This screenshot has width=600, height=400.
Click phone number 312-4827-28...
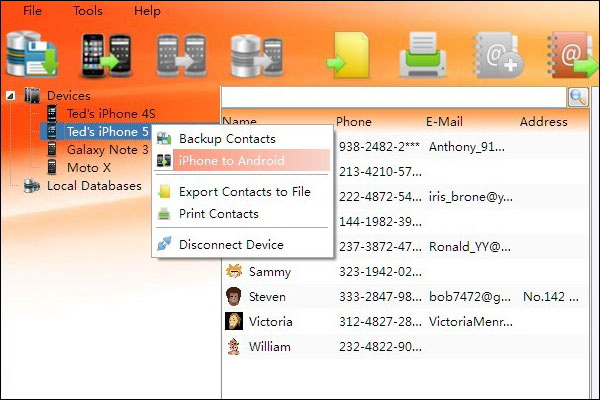[380, 322]
